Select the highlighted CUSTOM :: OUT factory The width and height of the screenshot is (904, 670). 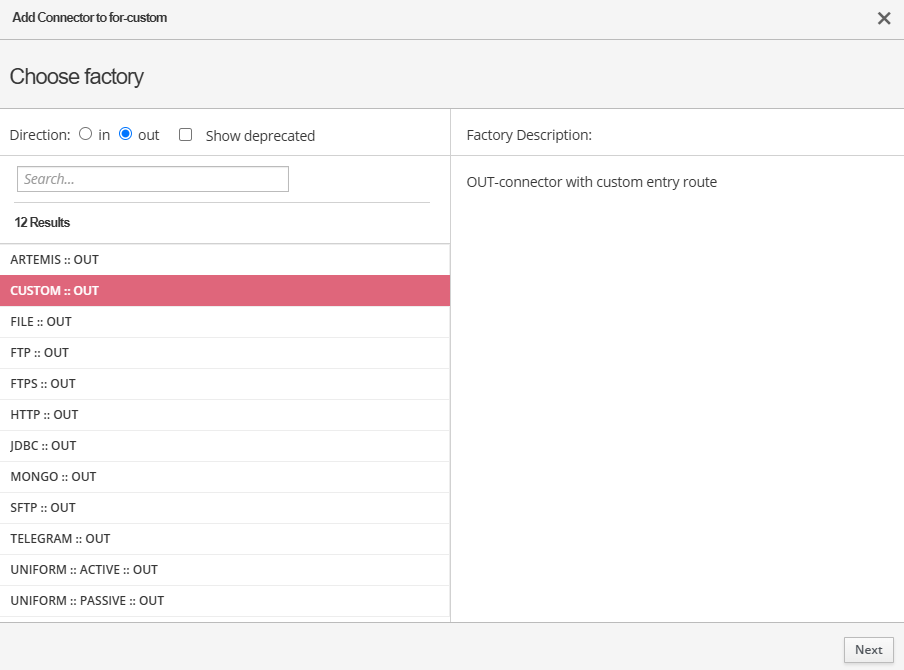(55, 291)
